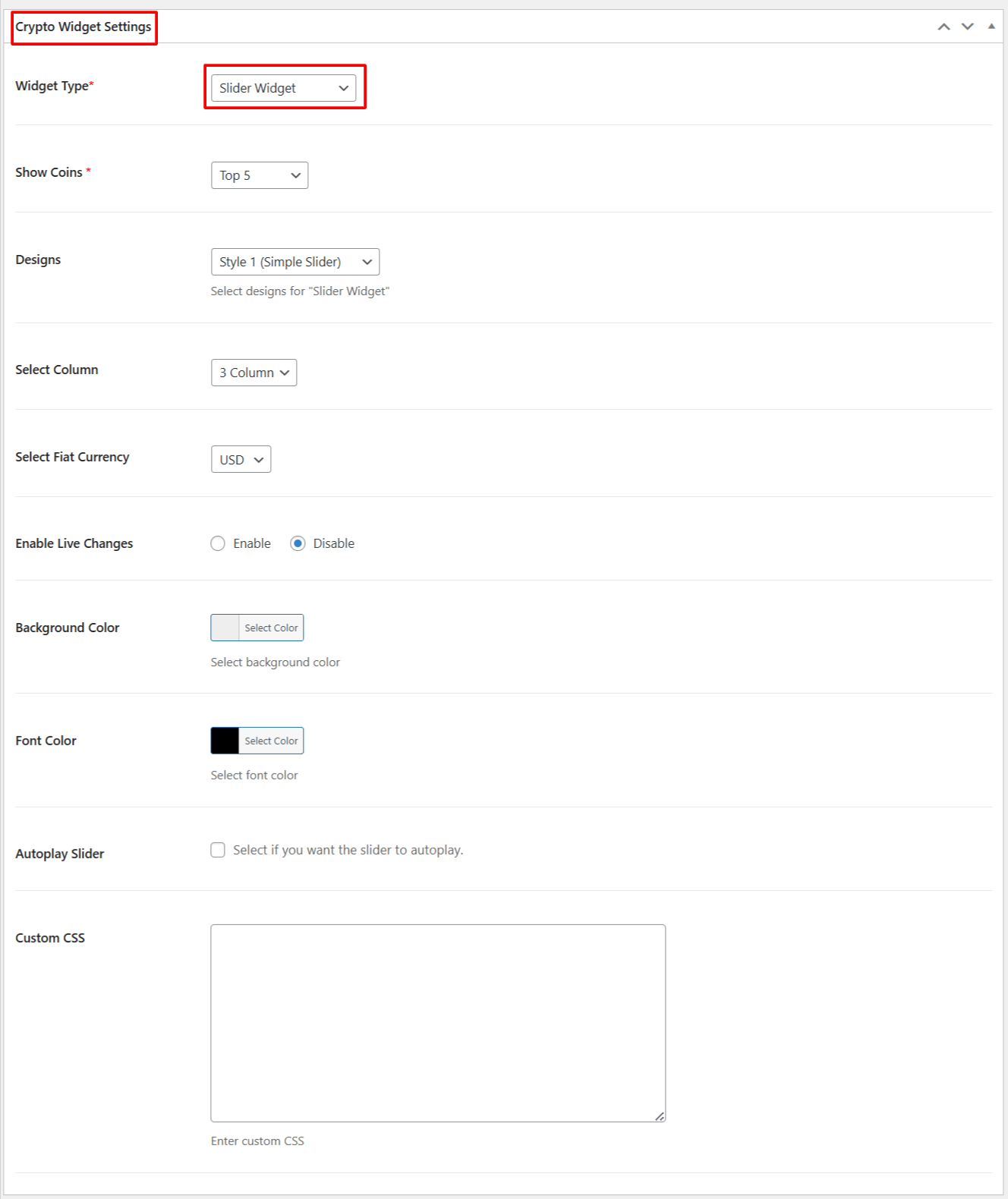This screenshot has width=1008, height=1199.
Task: Expand the Designs style dropdown
Action: coord(295,262)
